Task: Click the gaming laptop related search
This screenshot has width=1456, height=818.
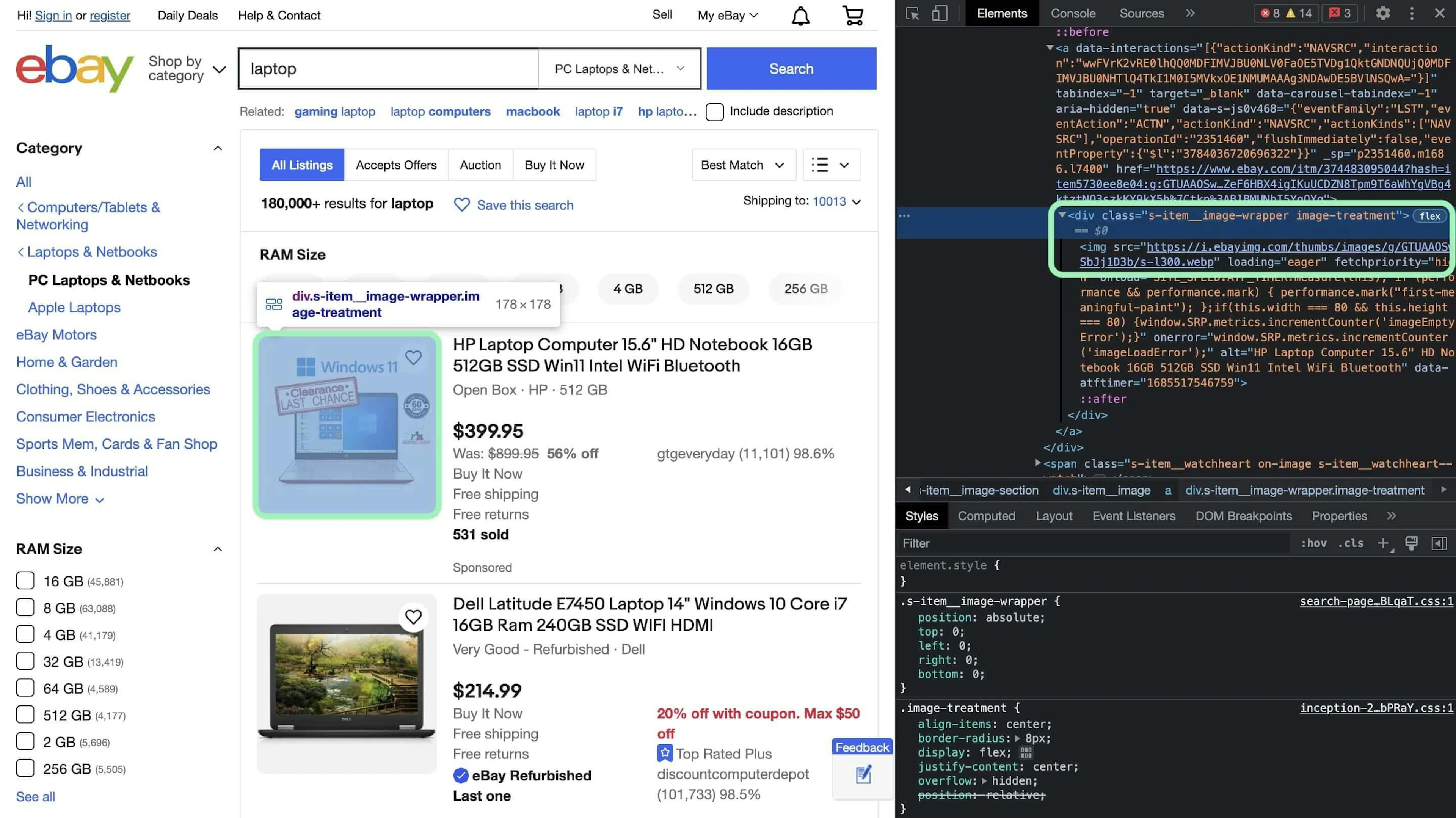Action: tap(334, 111)
